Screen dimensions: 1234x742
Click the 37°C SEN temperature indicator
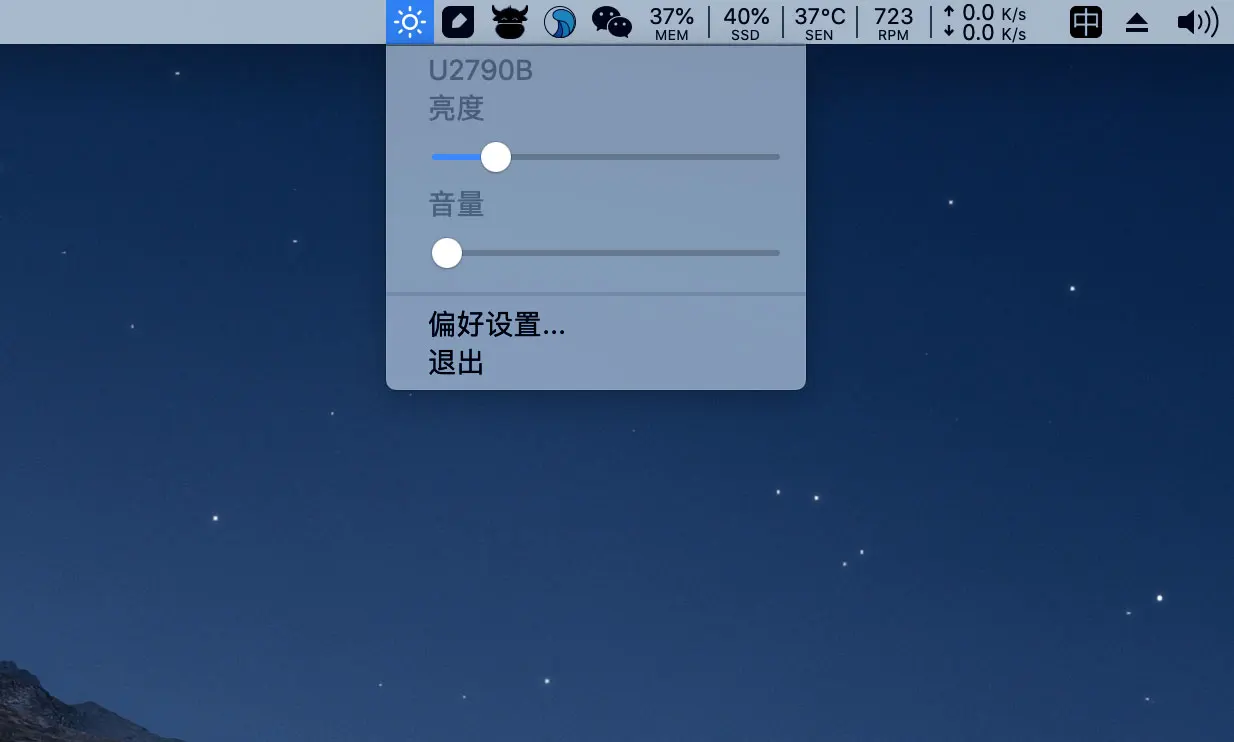click(819, 23)
